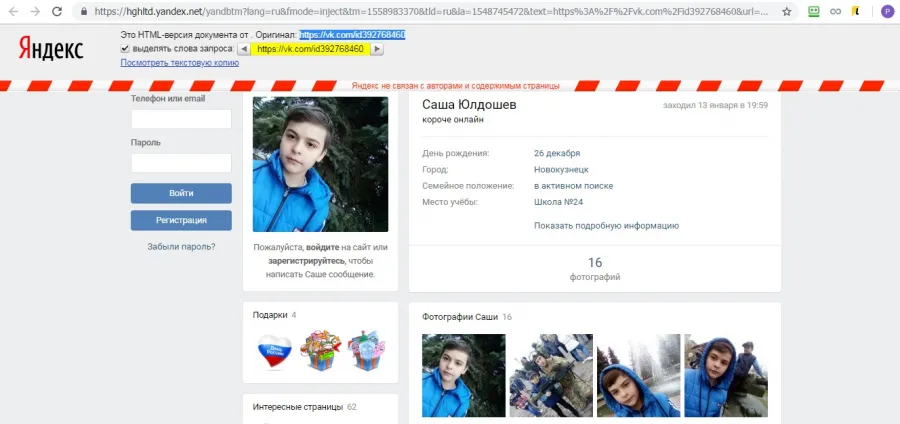Open the fourth photo with two boys
The image size is (900, 424).
726,376
